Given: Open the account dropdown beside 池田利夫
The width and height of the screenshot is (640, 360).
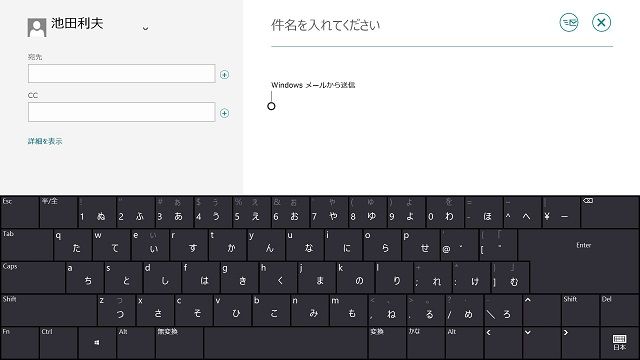Looking at the screenshot, I should (145, 29).
